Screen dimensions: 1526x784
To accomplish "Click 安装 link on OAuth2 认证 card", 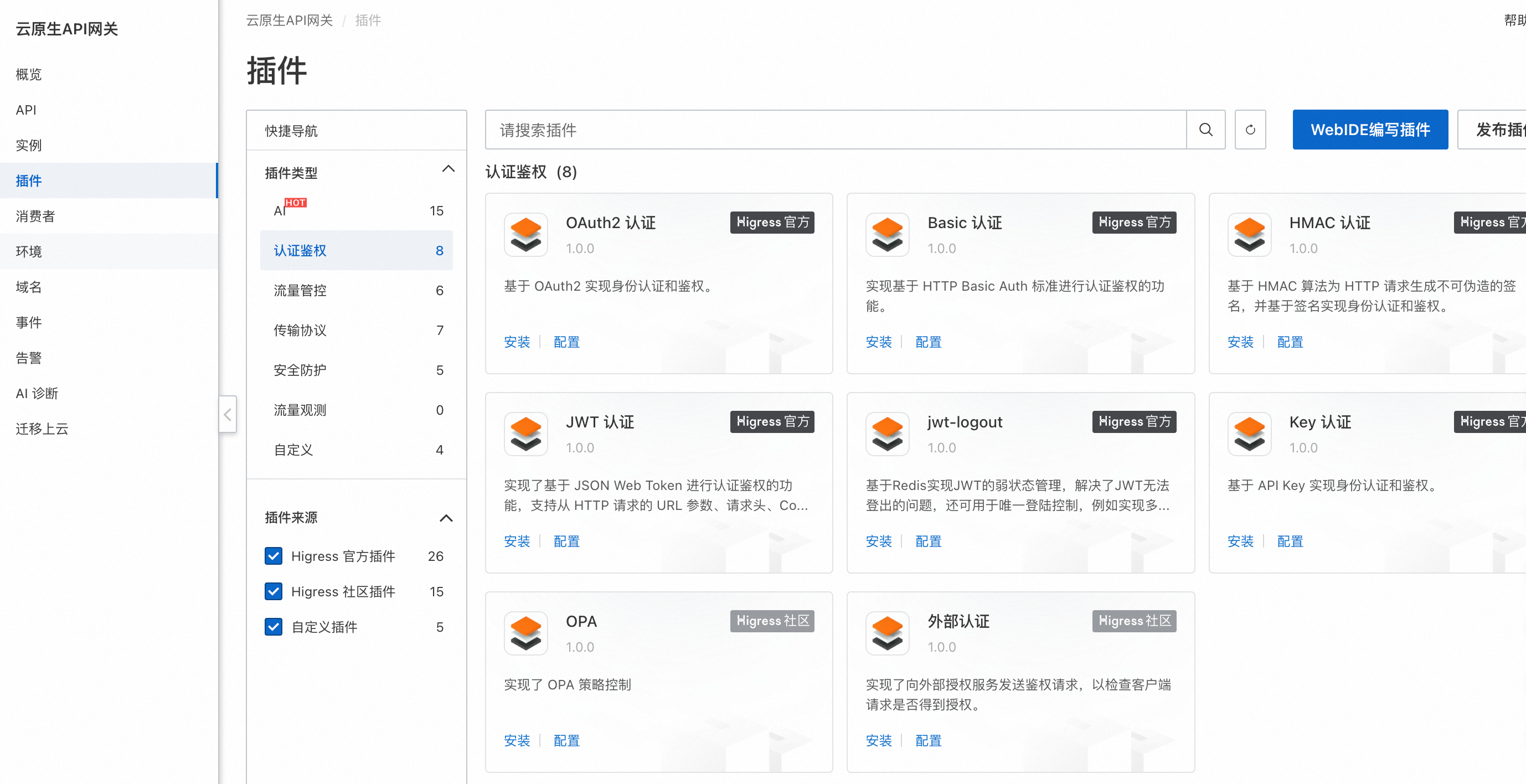I will [x=517, y=342].
